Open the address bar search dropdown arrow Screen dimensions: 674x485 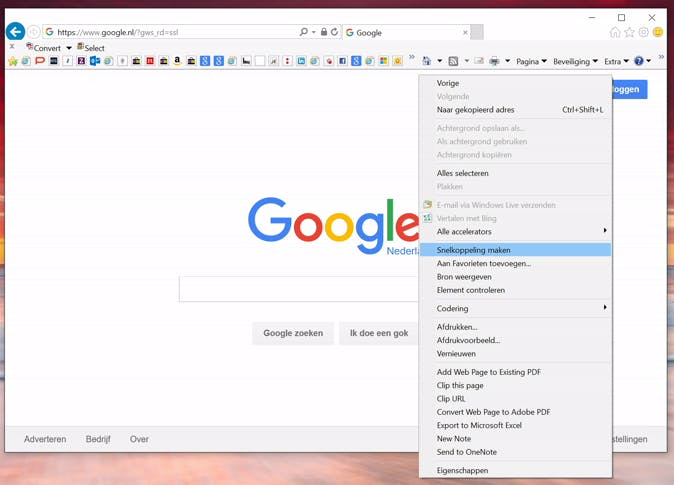(314, 32)
